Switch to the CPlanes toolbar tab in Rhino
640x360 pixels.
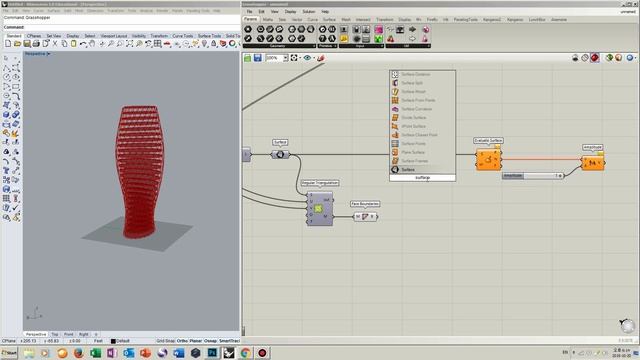click(x=34, y=36)
